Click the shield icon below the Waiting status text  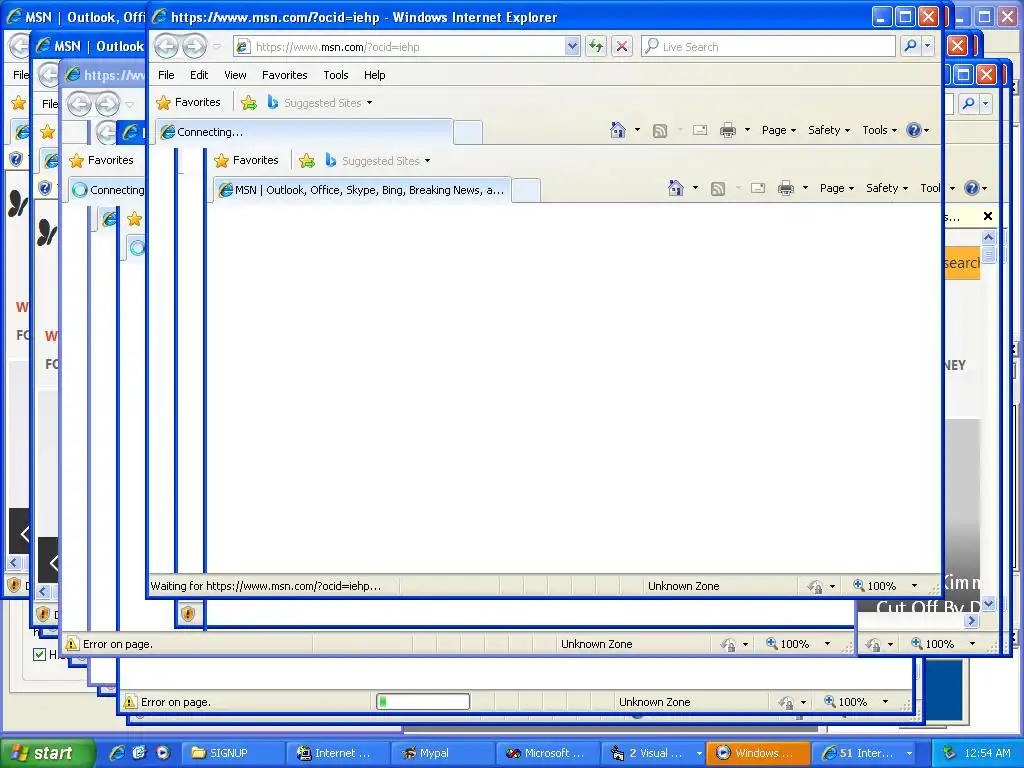188,613
